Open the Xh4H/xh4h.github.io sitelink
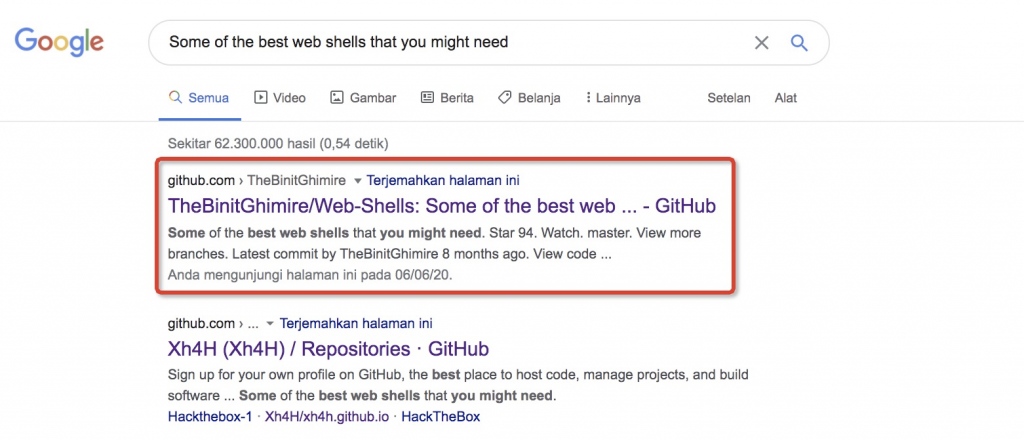Screen dimensions: 1024x441 [327, 416]
